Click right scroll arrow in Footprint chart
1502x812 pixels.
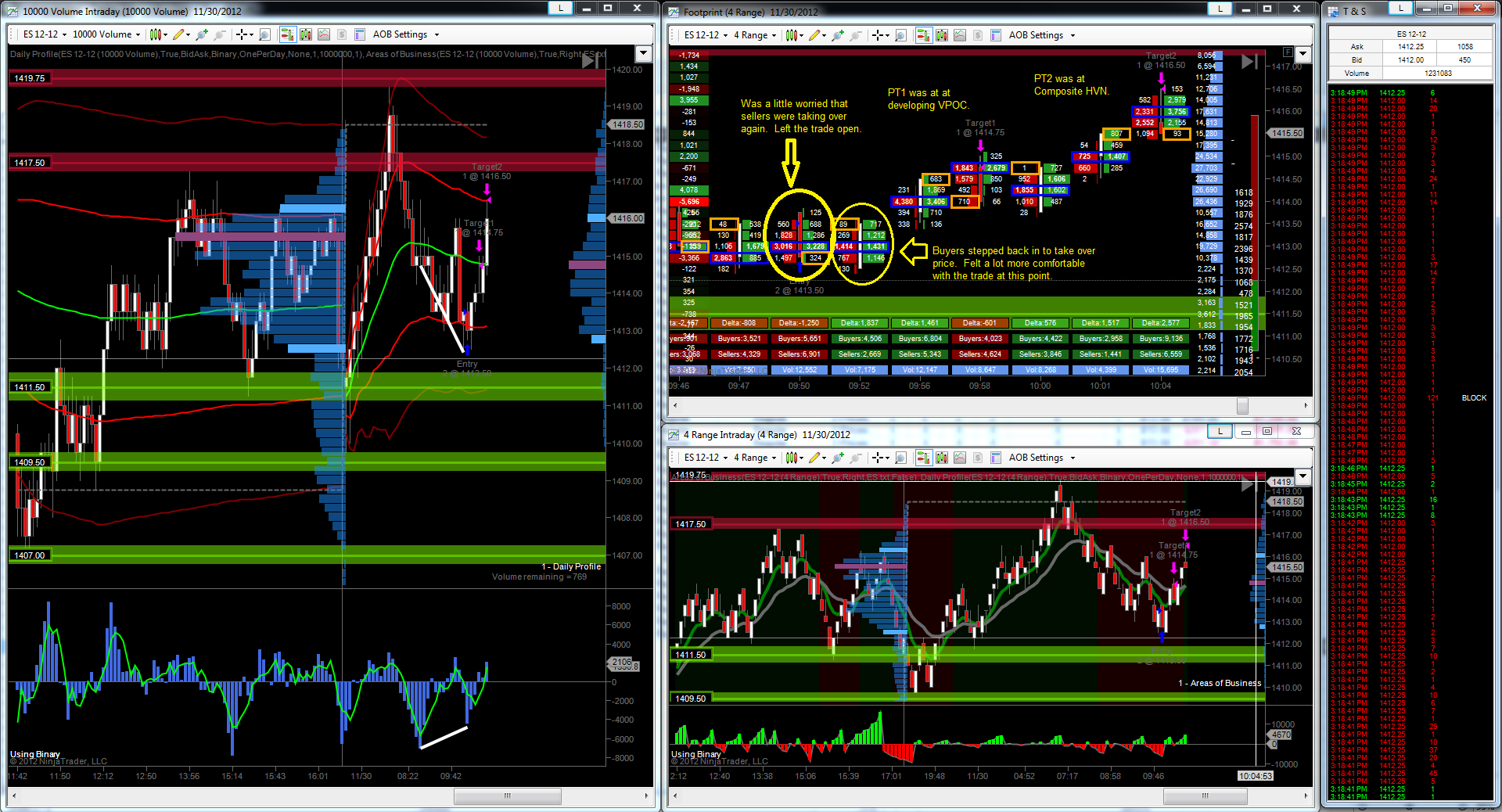(x=1306, y=406)
